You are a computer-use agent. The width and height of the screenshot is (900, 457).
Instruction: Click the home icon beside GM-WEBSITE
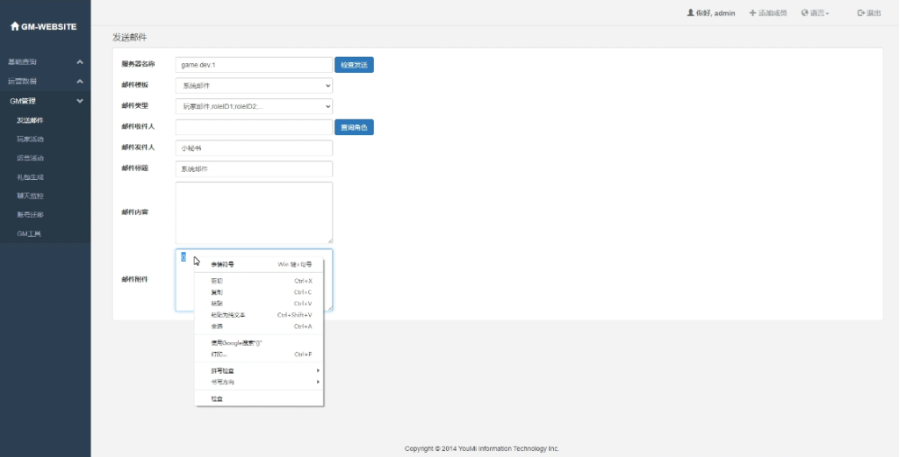pos(15,27)
